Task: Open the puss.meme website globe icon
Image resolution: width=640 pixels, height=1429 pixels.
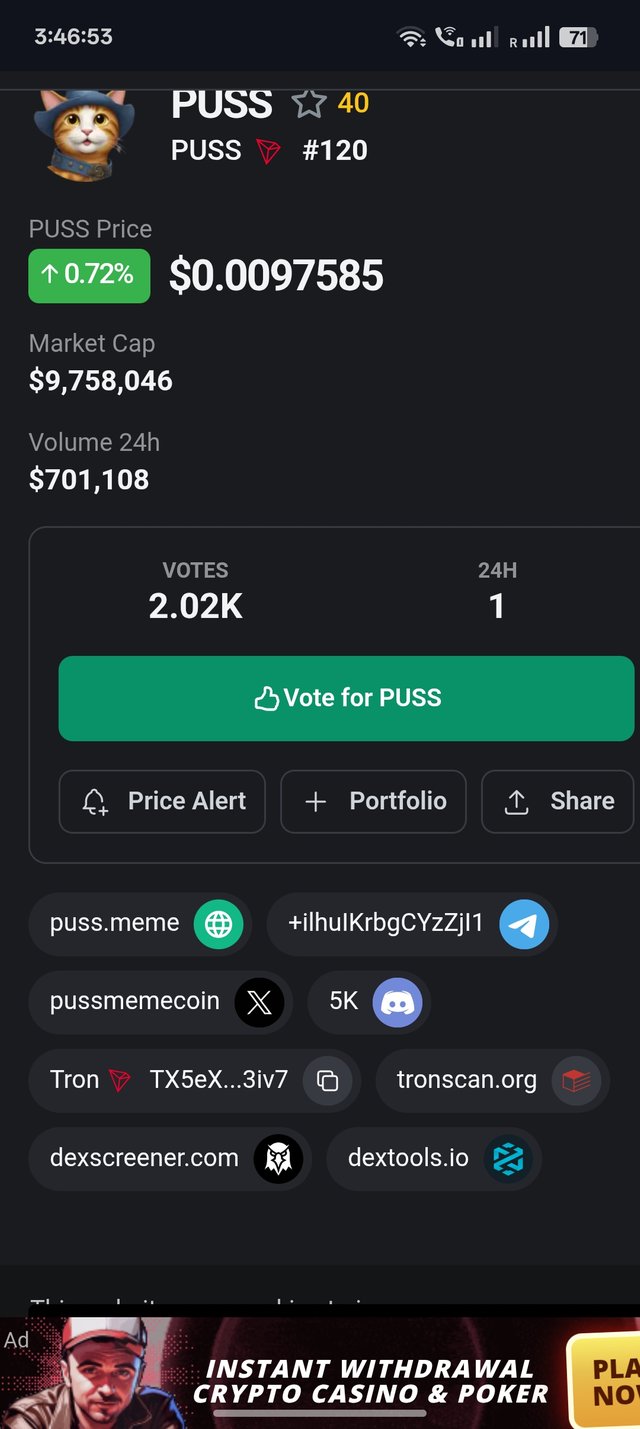Action: click(218, 924)
